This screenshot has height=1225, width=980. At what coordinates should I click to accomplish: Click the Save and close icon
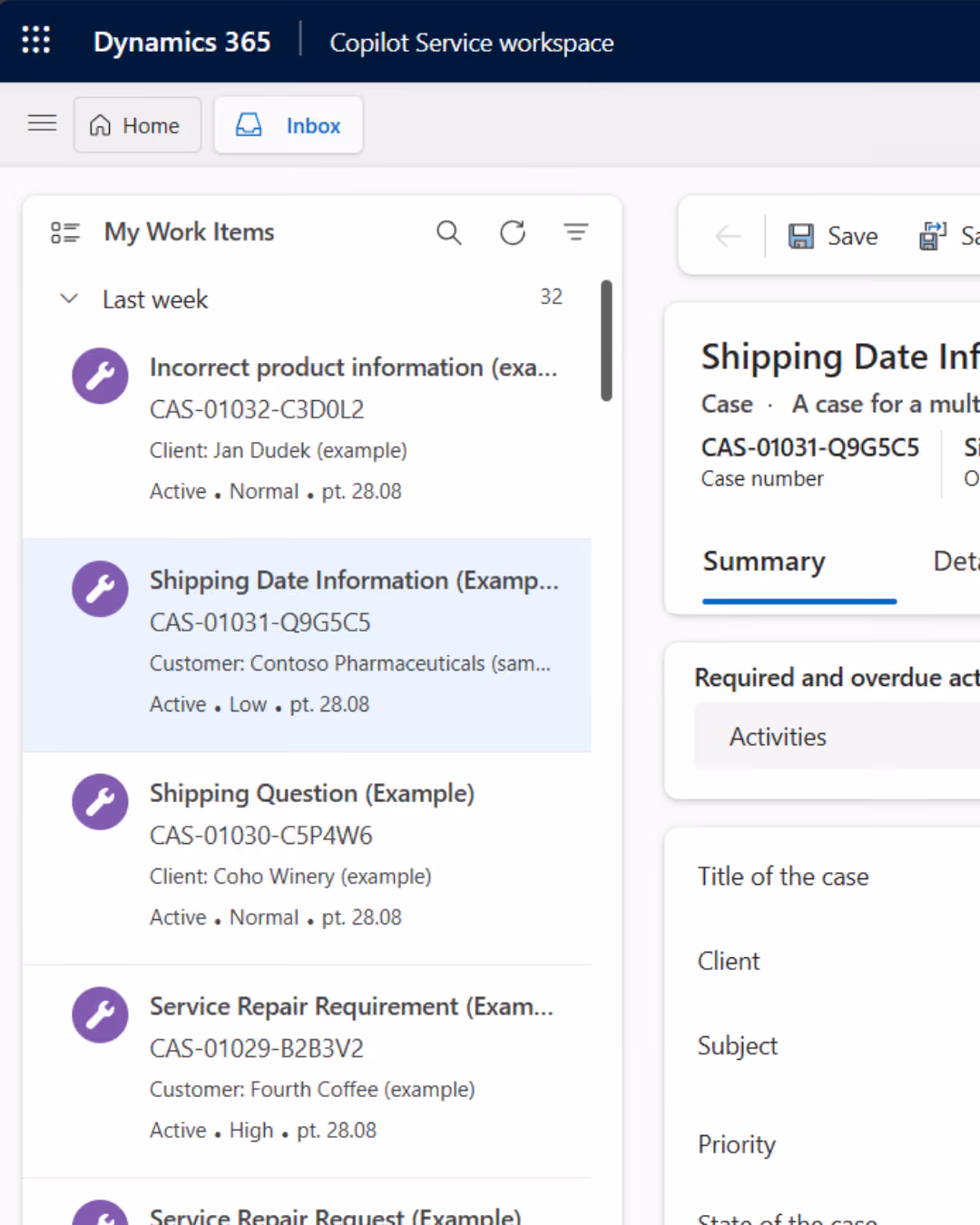click(933, 236)
